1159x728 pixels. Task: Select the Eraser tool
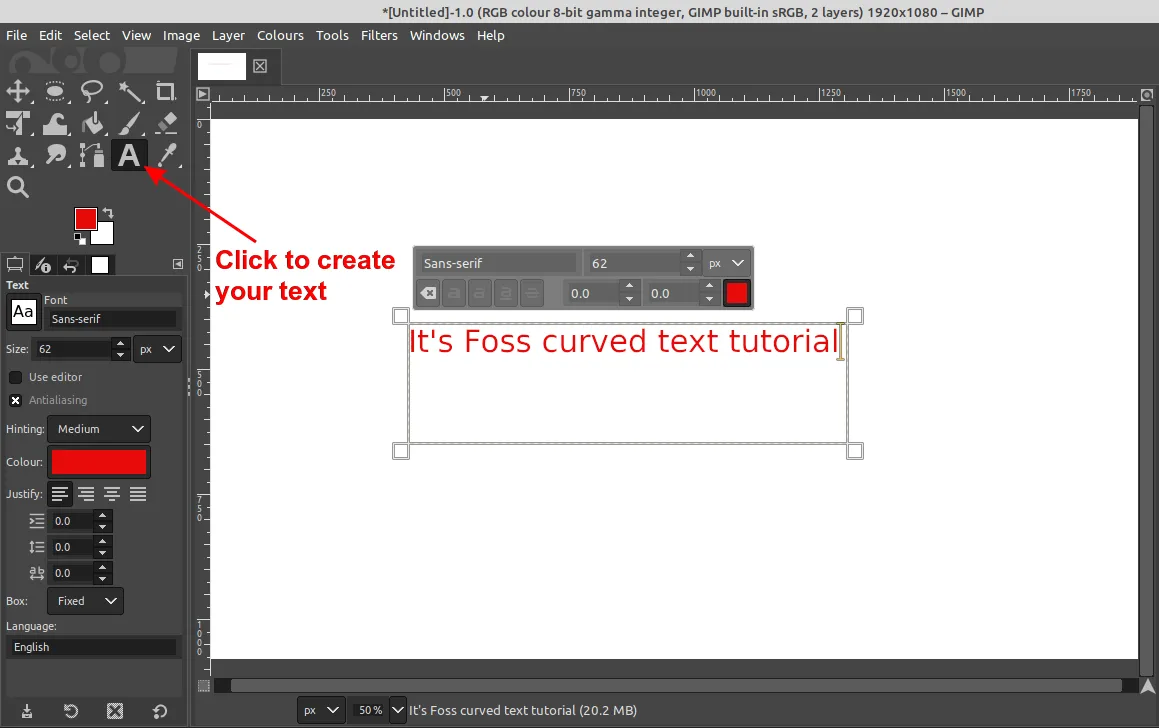[166, 123]
